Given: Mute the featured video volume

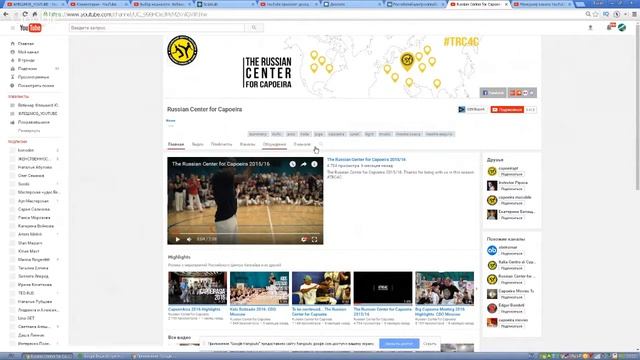Looking at the screenshot, I should tap(189, 239).
